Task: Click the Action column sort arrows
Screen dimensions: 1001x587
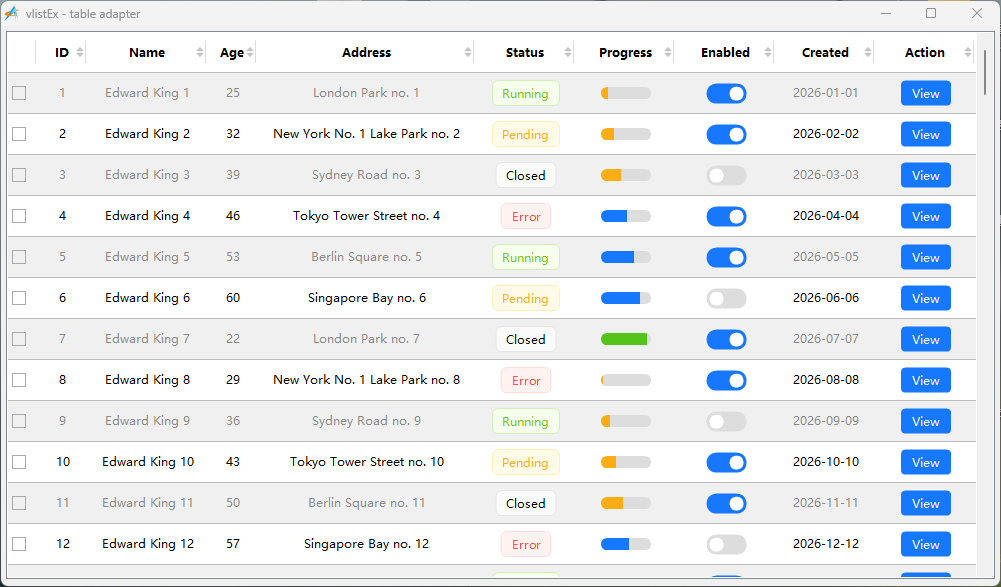Action: coord(968,52)
